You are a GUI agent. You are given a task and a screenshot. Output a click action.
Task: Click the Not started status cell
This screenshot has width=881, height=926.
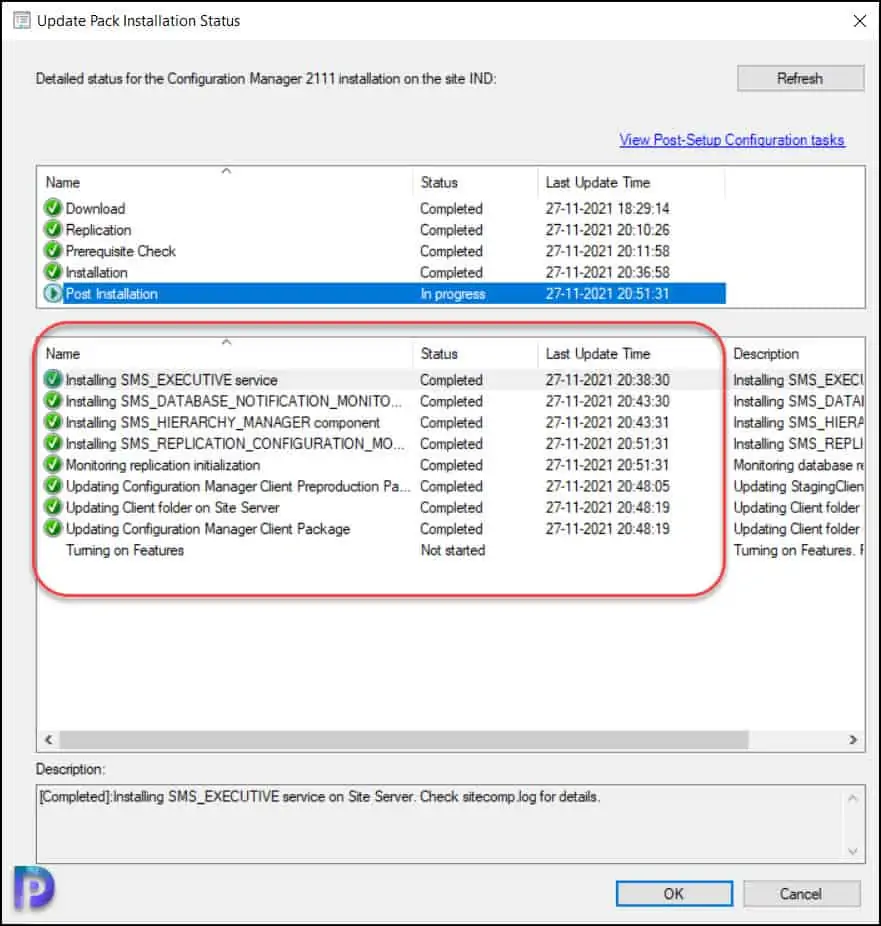453,550
